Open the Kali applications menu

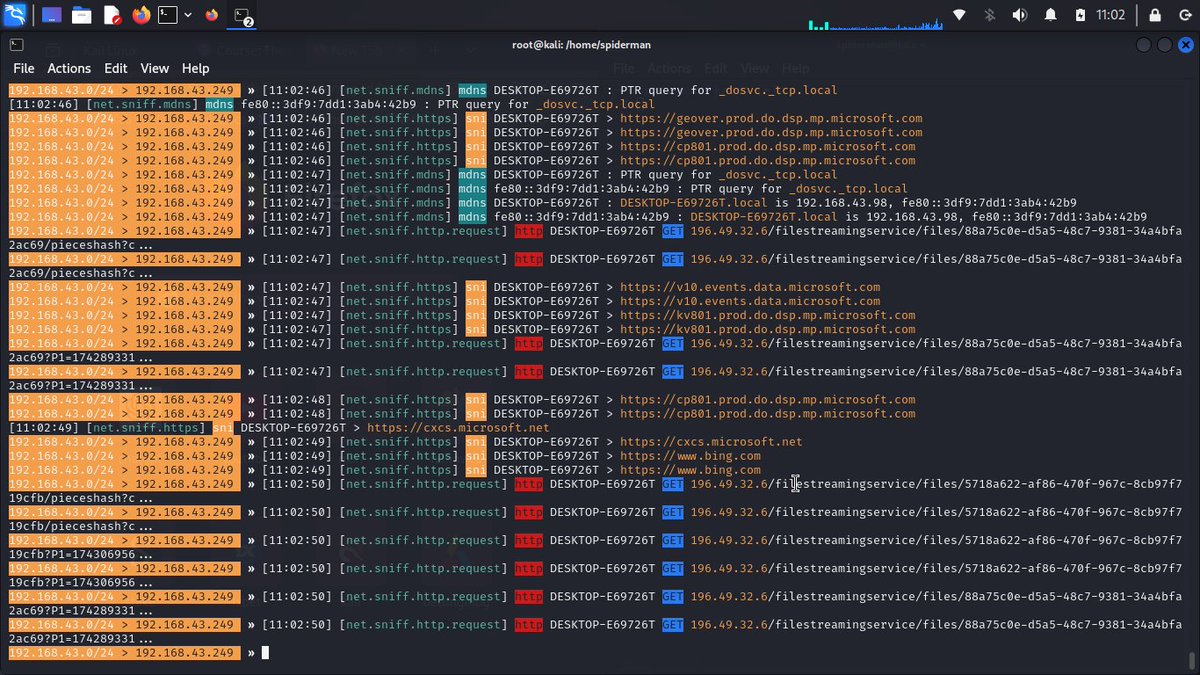(x=14, y=14)
